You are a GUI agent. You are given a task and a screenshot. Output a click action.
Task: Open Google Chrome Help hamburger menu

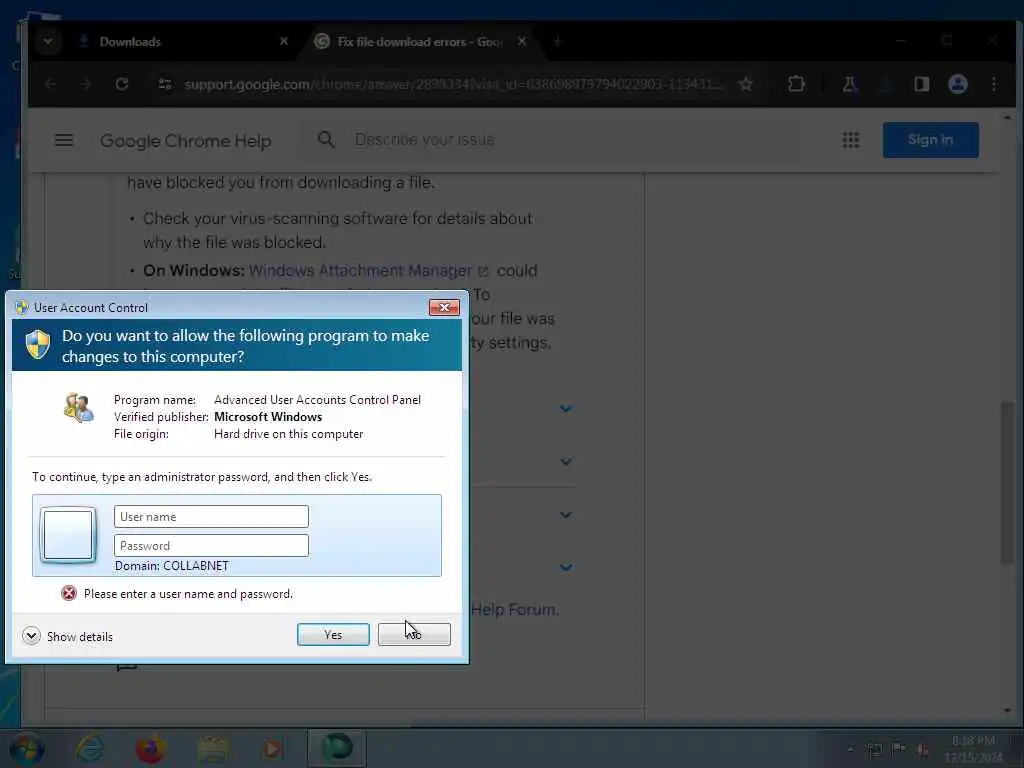[63, 140]
